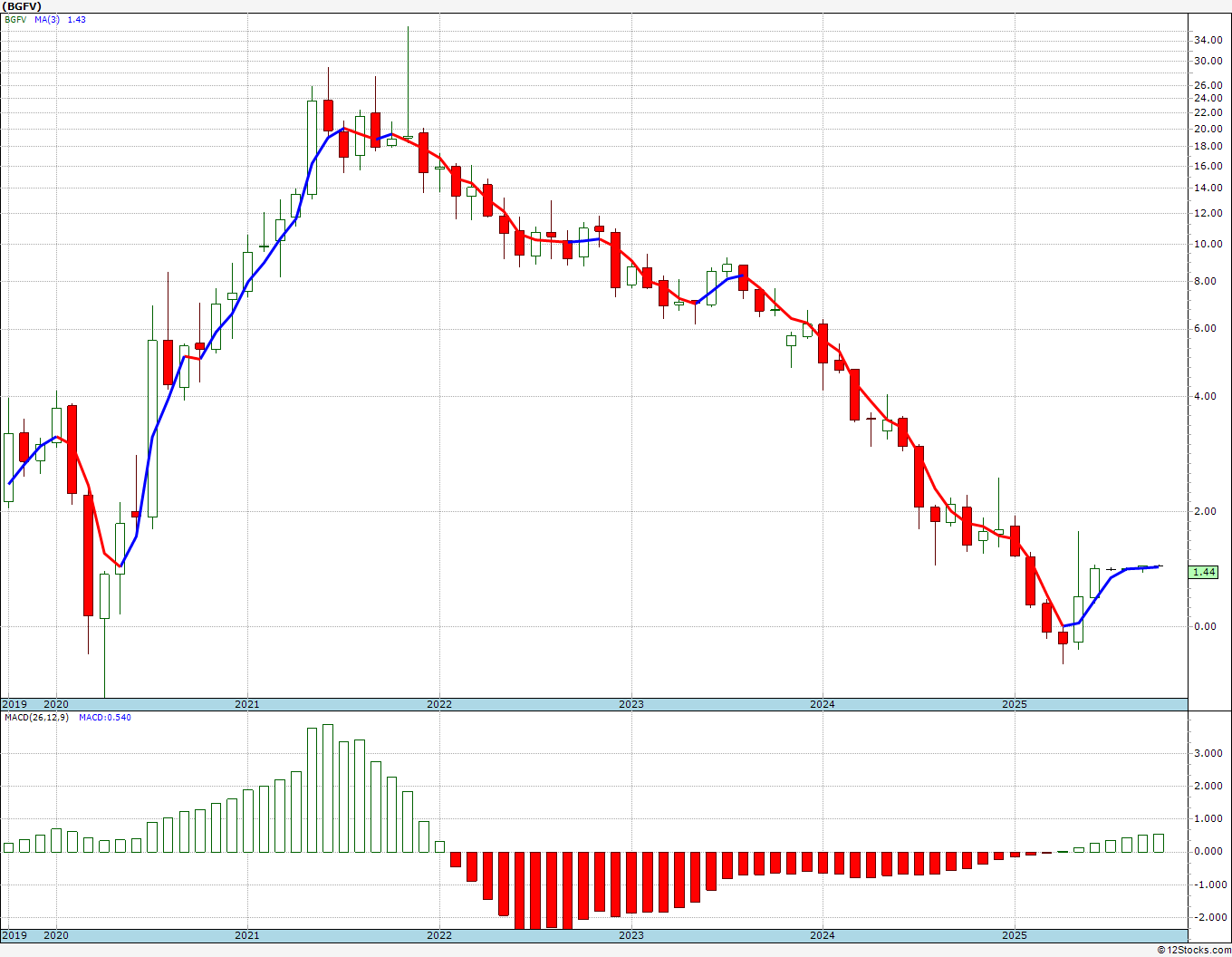The height and width of the screenshot is (957, 1232).
Task: Select 2024 on the MACD panel time axis
Action: pyautogui.click(x=823, y=935)
